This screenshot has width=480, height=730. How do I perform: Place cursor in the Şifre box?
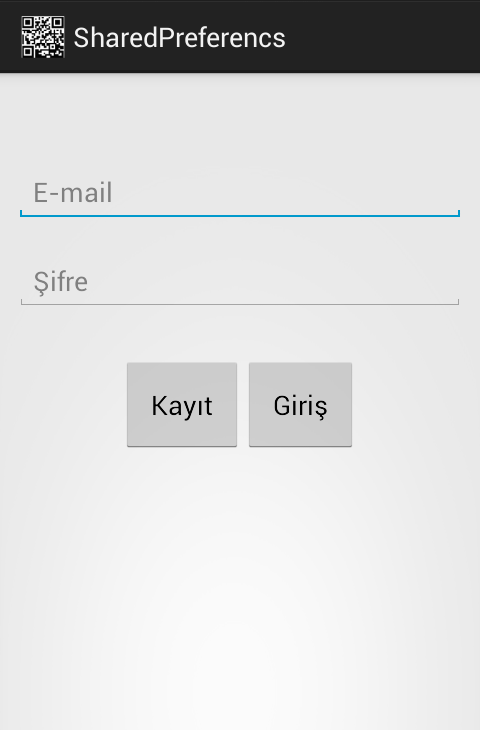tap(240, 282)
